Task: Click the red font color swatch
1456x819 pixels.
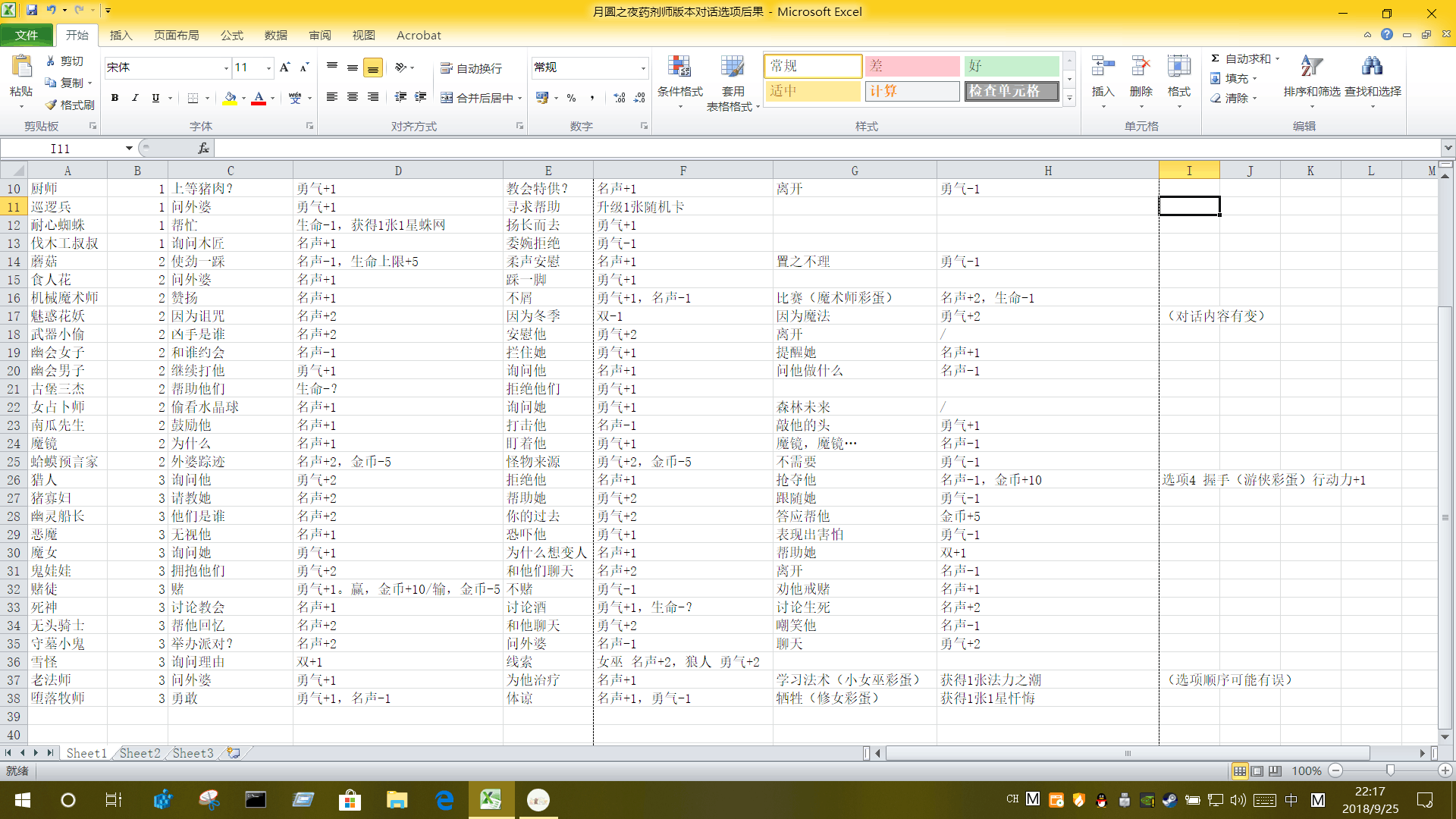Action: tap(259, 98)
